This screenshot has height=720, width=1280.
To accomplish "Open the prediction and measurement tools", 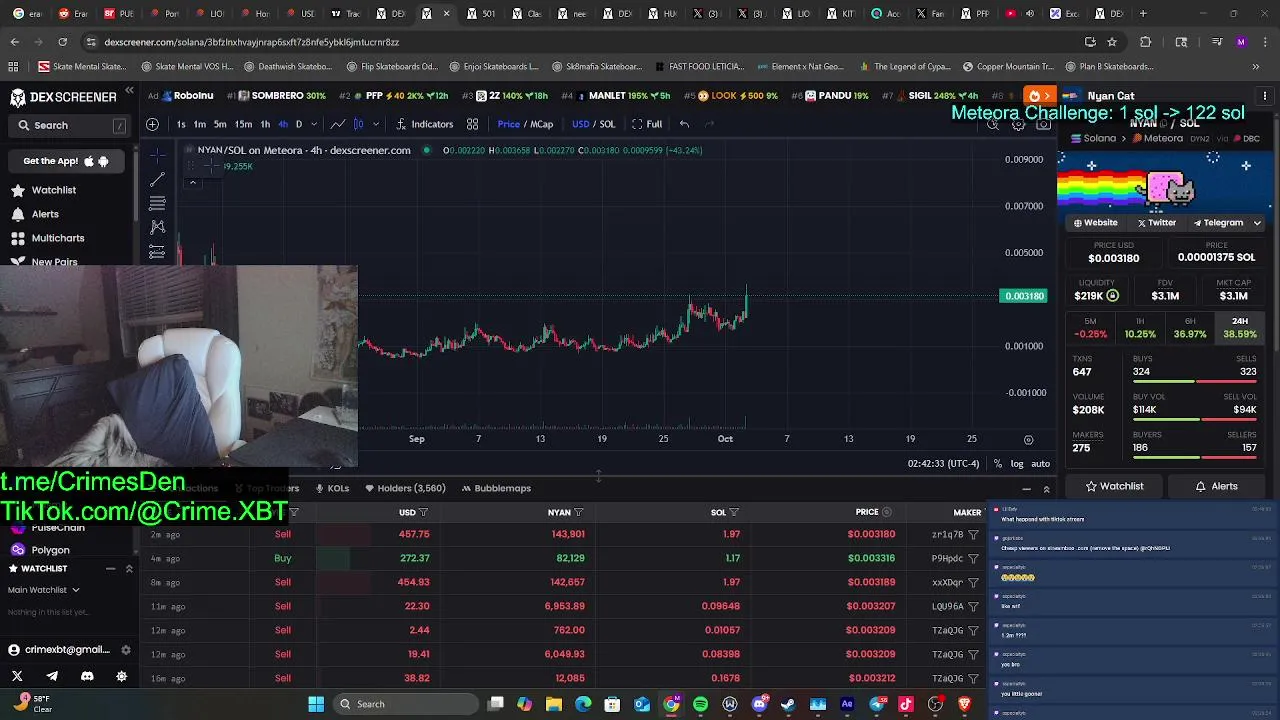I will (157, 251).
